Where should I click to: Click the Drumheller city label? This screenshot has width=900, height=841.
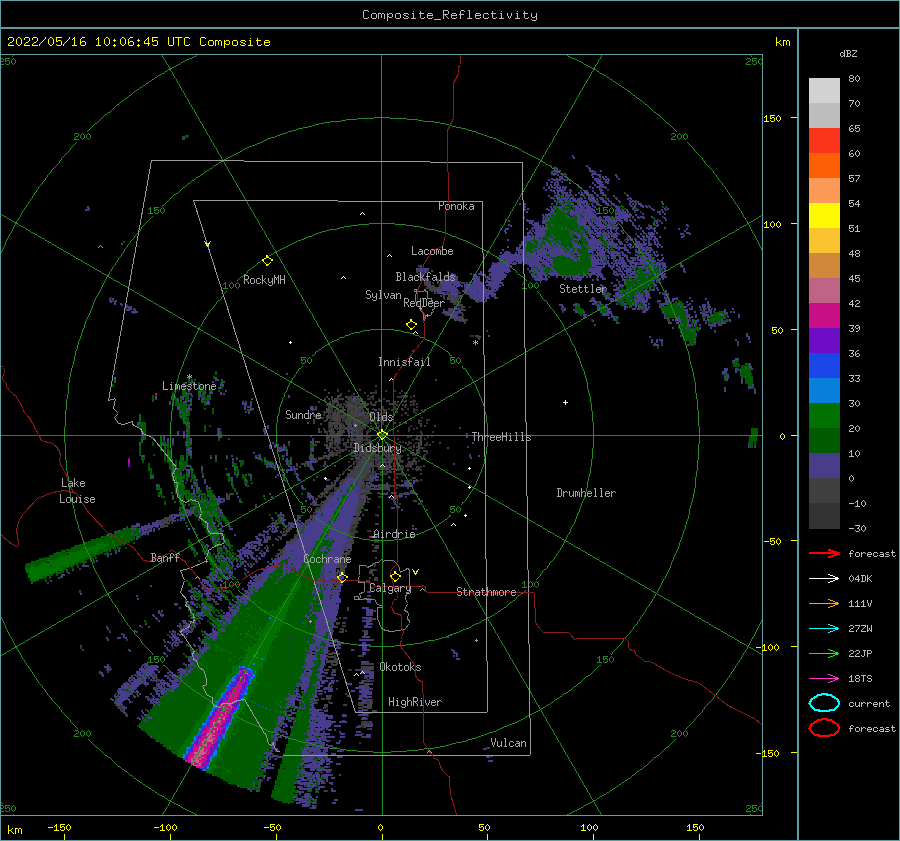pyautogui.click(x=586, y=493)
